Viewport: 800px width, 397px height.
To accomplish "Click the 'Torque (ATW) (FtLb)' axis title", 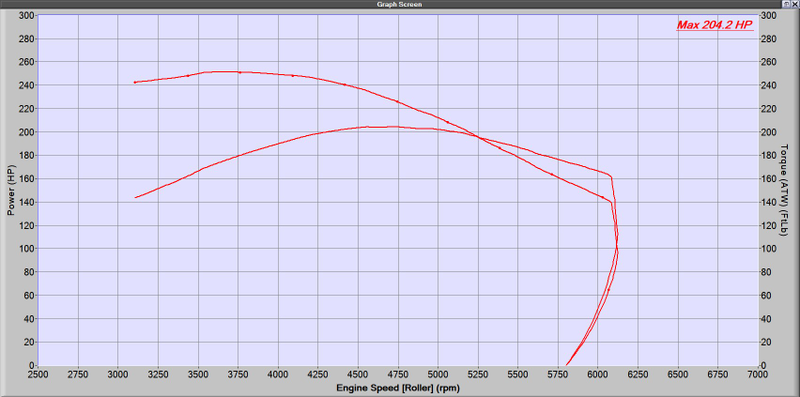I will pos(784,190).
